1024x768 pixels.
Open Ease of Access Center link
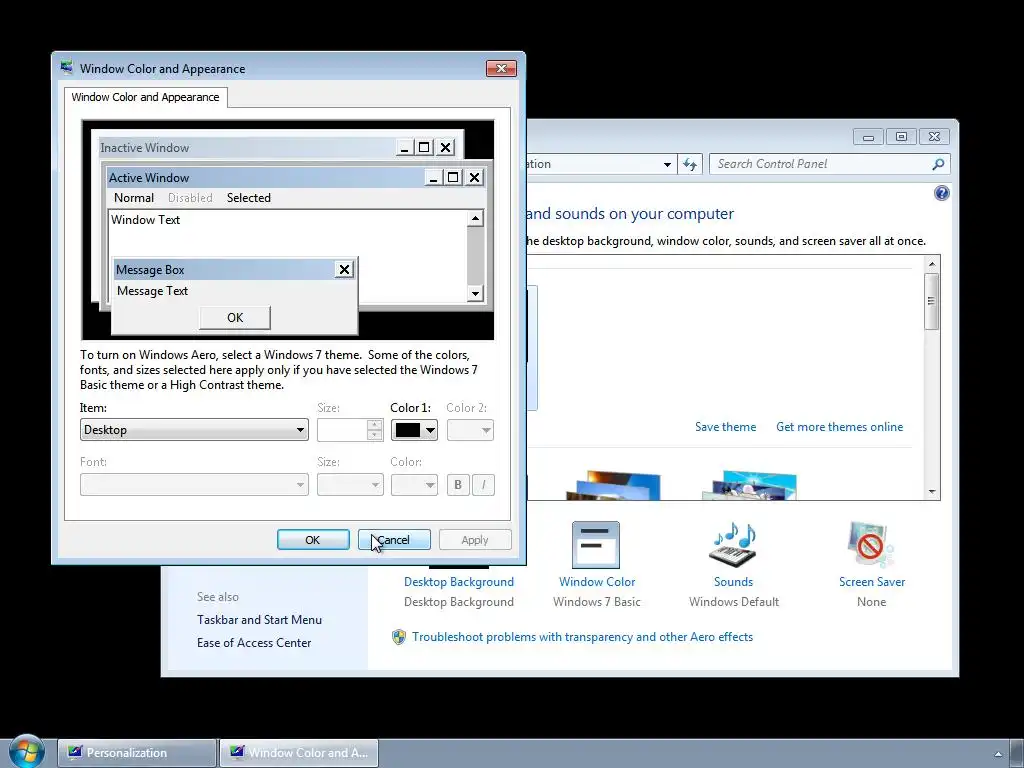[254, 643]
